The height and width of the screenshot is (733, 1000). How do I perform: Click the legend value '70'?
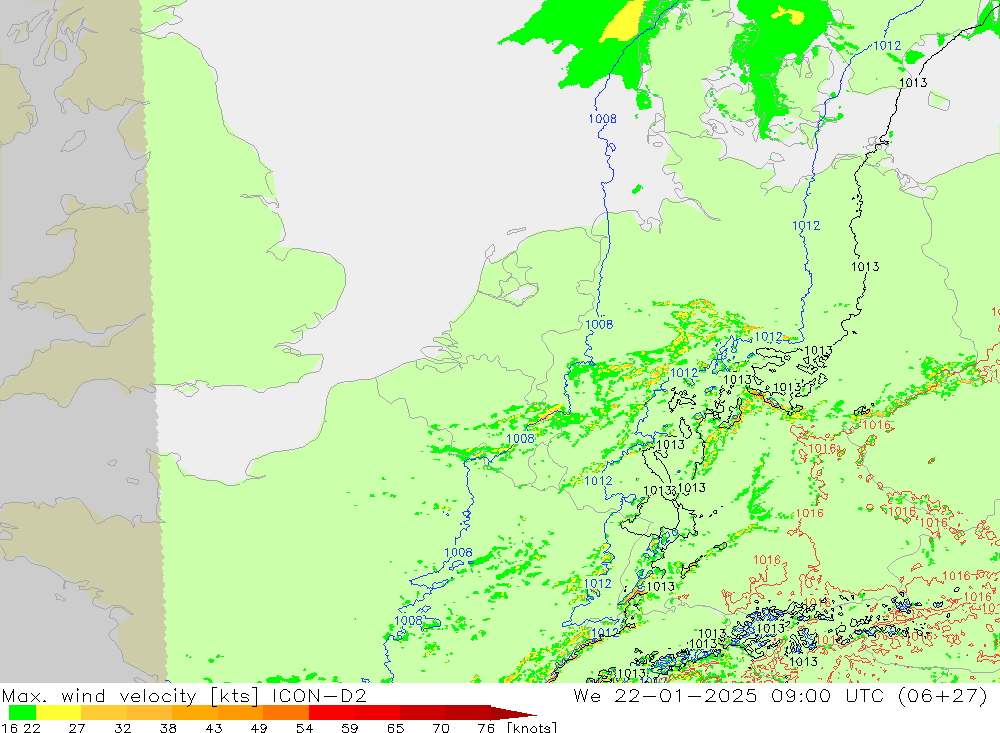[441, 728]
